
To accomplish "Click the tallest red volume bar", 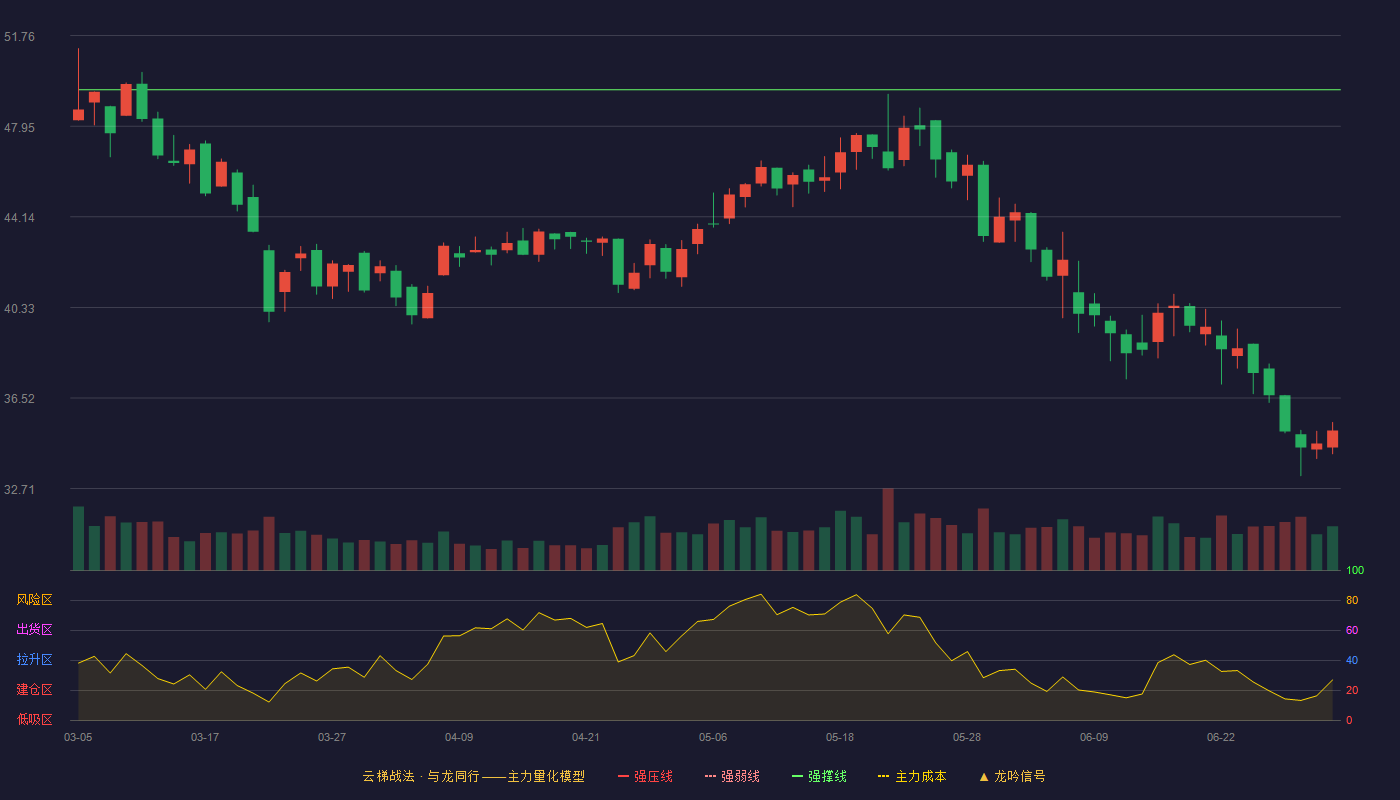I will coord(888,529).
